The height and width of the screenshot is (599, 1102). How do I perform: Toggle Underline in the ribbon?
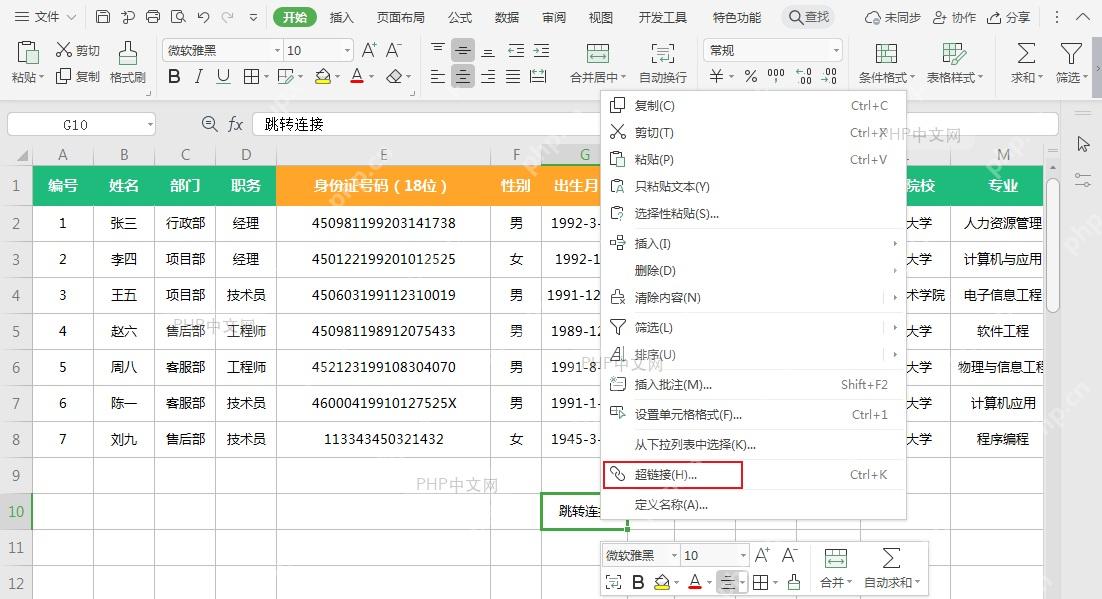click(223, 77)
